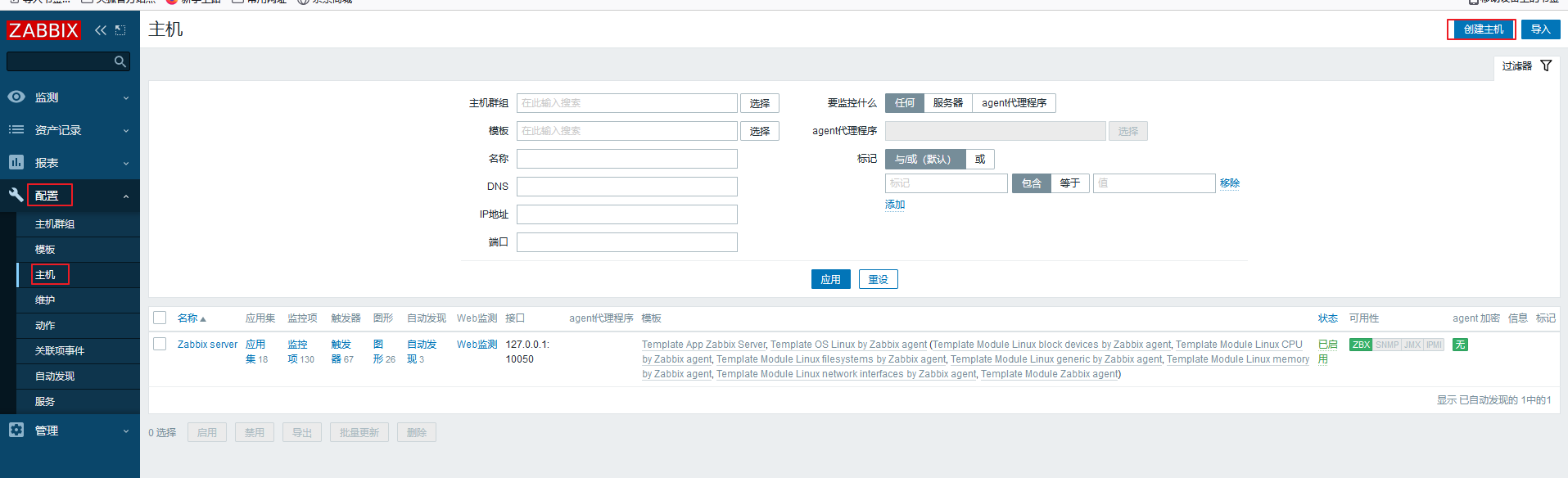
Task: Focus the 名称 filter field
Action: [x=627, y=159]
